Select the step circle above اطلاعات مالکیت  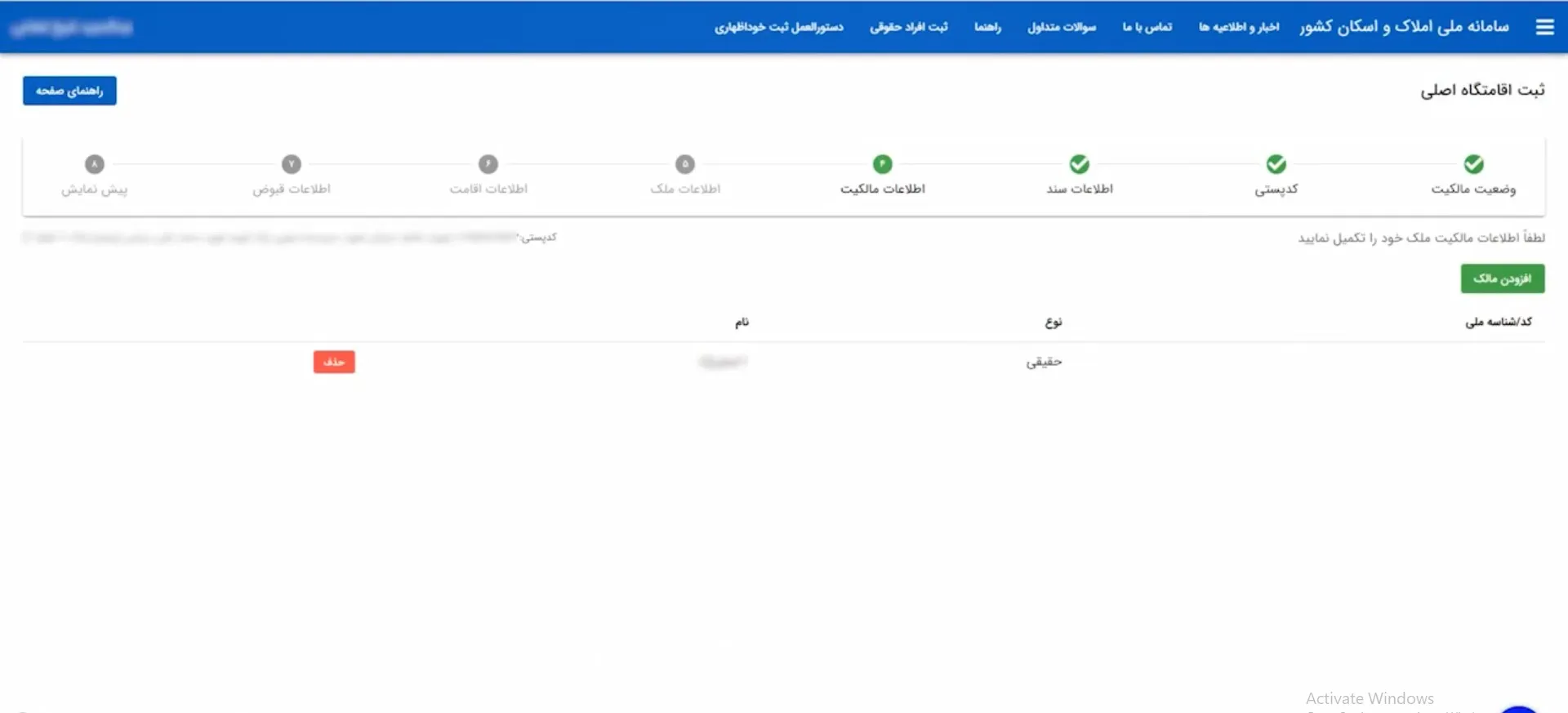coord(883,164)
